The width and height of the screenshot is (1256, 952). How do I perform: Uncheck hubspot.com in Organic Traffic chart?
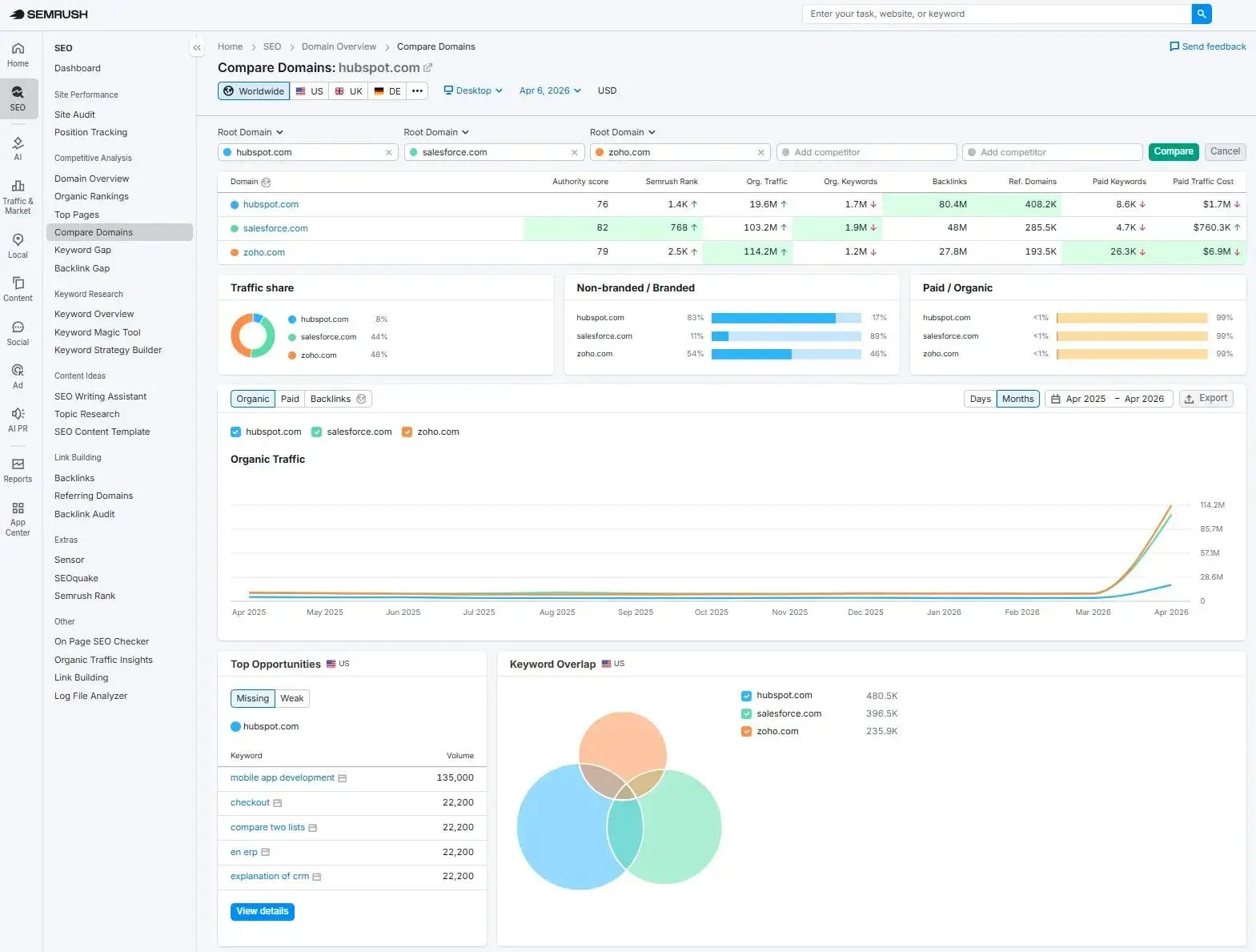[235, 432]
